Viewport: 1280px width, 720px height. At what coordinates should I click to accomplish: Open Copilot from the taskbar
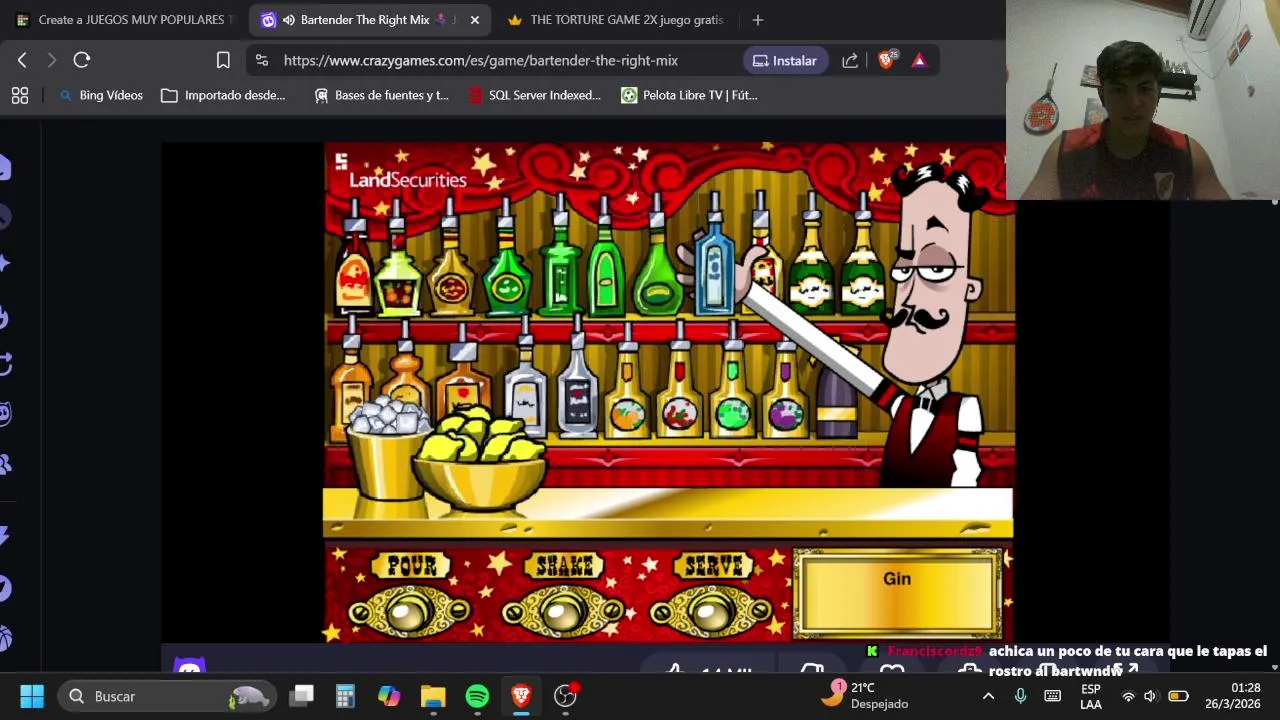389,696
